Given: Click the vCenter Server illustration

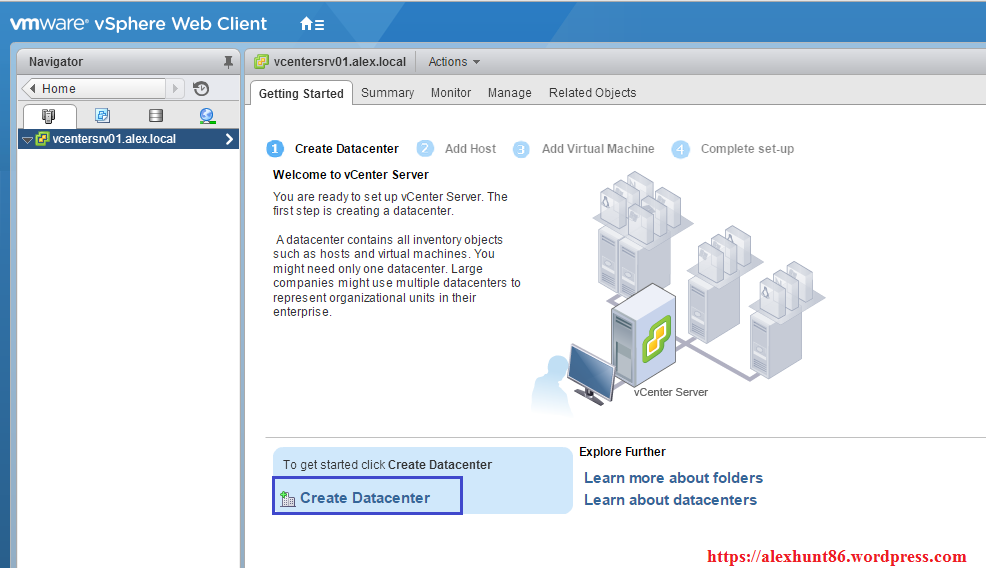Looking at the screenshot, I should point(678,292).
